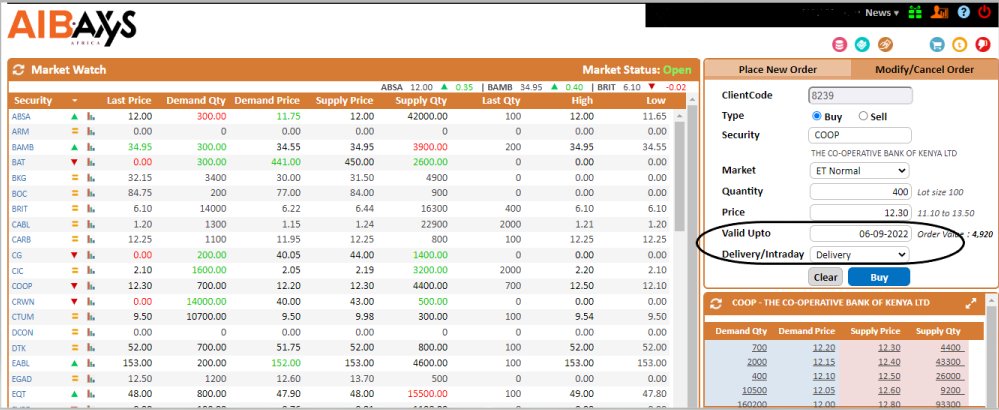Screen dimensions: 999x410
Task: Click the BOC last price 84.75
Action: pos(140,194)
